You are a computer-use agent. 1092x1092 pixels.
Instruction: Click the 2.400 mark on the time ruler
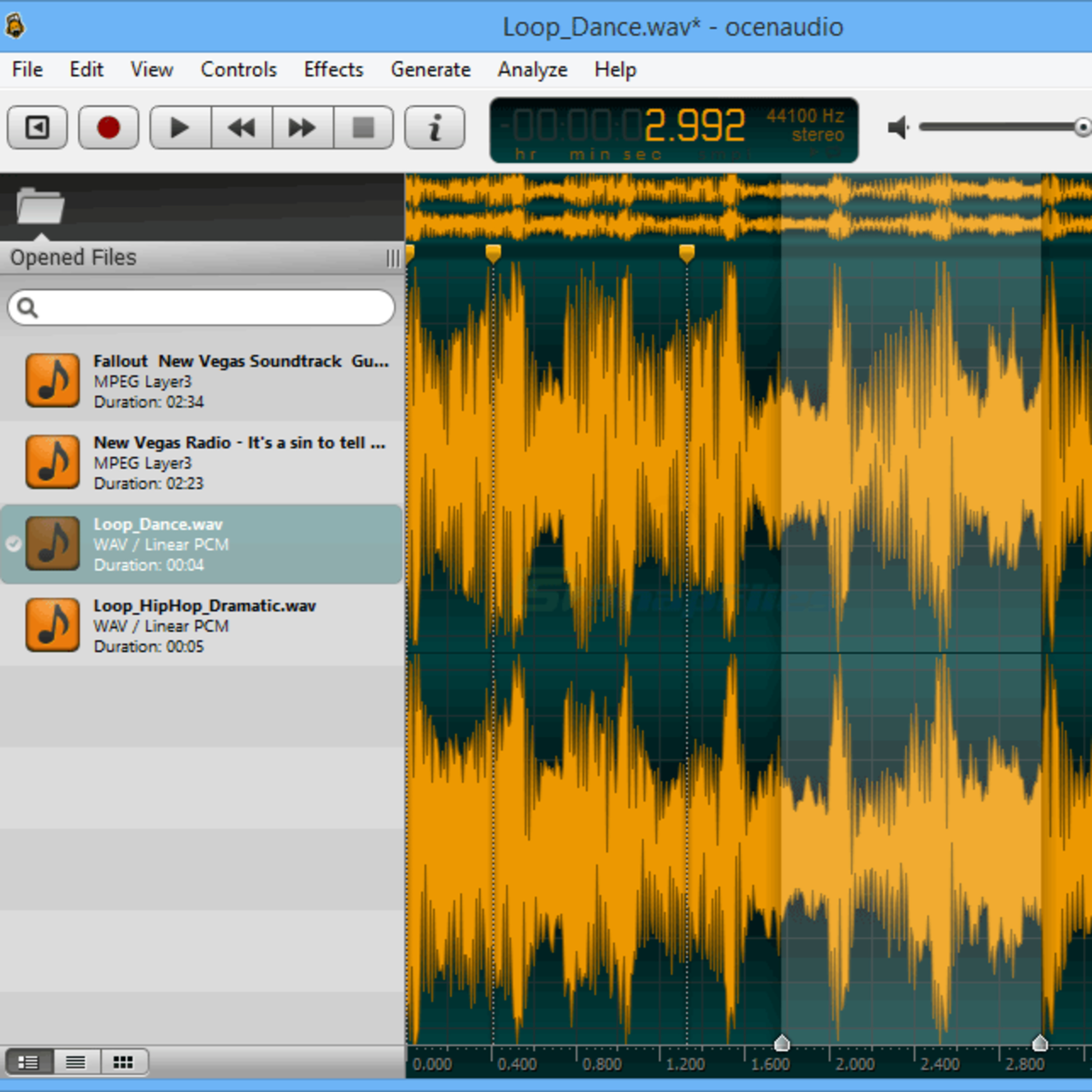[x=939, y=1065]
